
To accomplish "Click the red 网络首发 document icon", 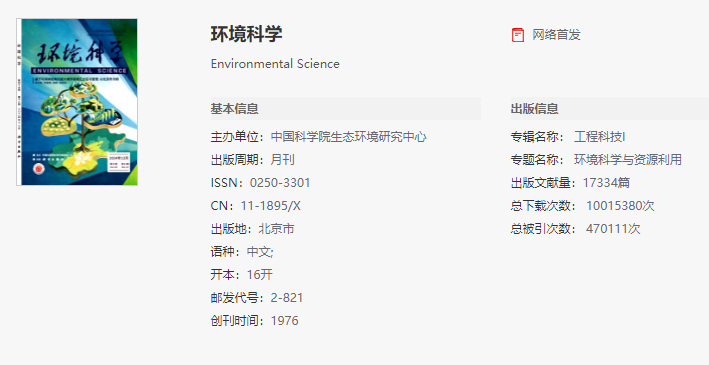I will (518, 35).
